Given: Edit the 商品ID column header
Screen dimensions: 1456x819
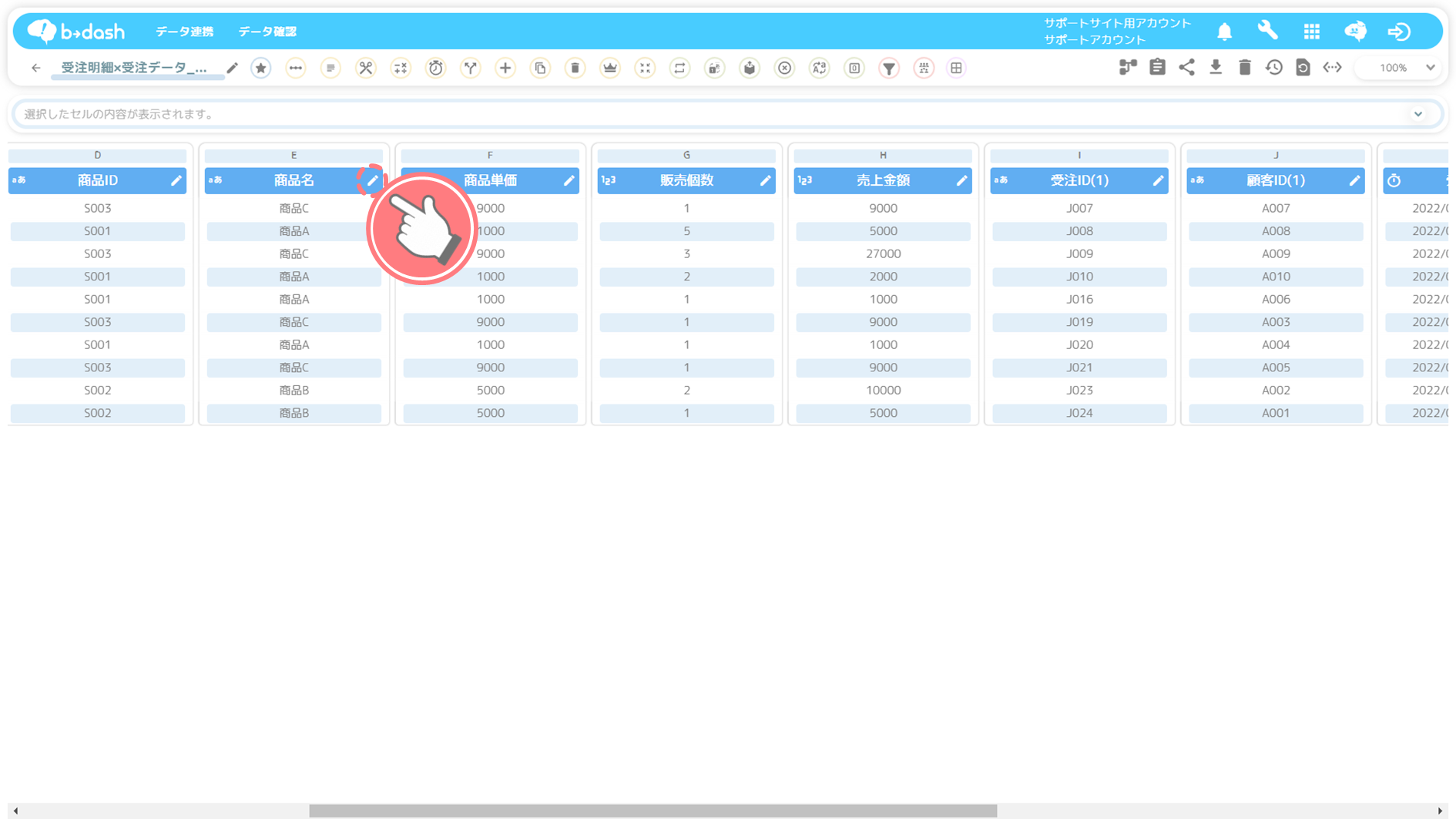Looking at the screenshot, I should [x=176, y=180].
